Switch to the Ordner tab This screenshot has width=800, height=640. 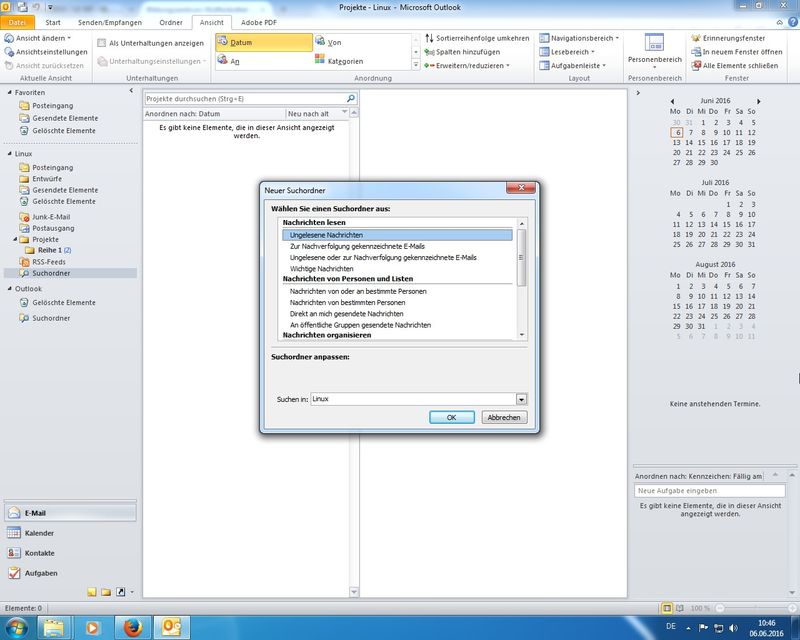coord(171,22)
